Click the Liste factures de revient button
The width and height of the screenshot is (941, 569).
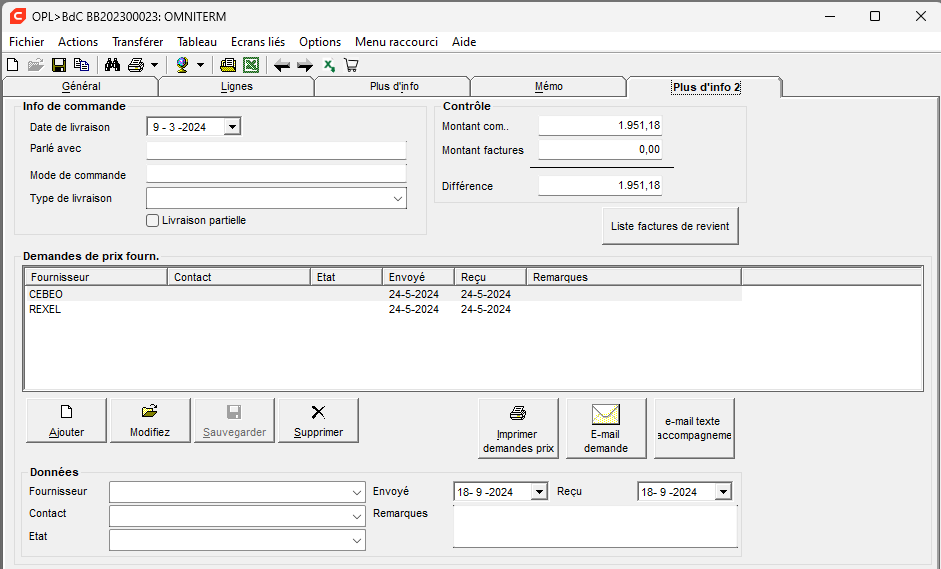tap(670, 226)
